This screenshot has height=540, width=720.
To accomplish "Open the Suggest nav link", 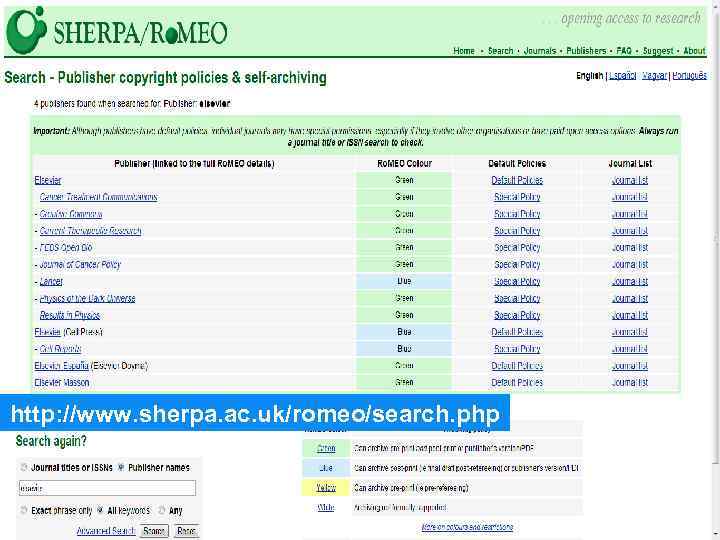I will tap(658, 51).
